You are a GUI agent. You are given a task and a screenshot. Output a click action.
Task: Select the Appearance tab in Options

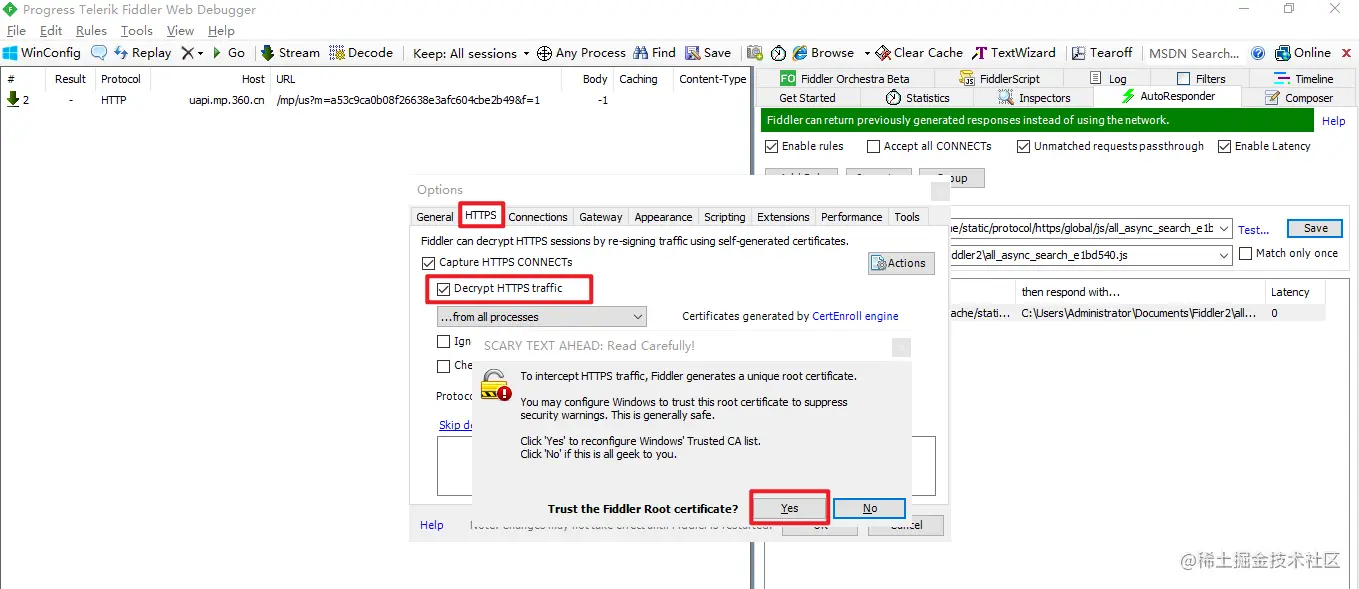[663, 217]
